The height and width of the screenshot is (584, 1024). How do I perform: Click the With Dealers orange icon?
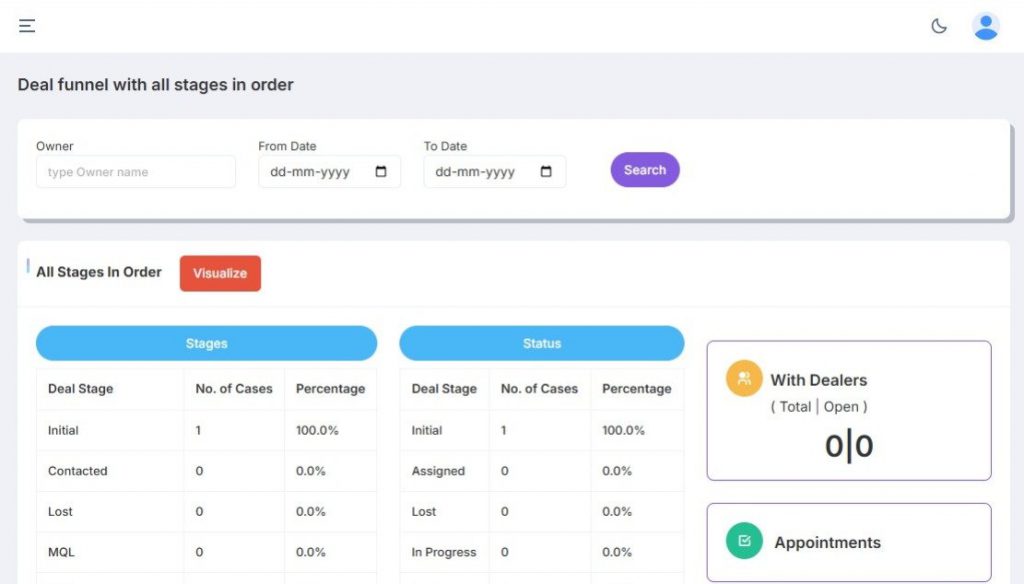point(744,379)
